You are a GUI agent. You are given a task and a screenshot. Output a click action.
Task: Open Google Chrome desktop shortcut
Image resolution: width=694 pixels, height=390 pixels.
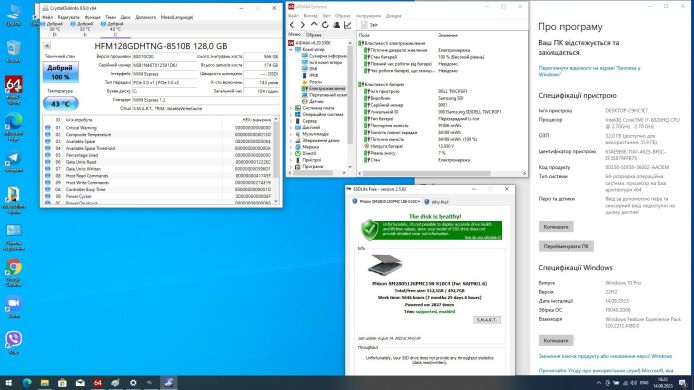tap(14, 272)
